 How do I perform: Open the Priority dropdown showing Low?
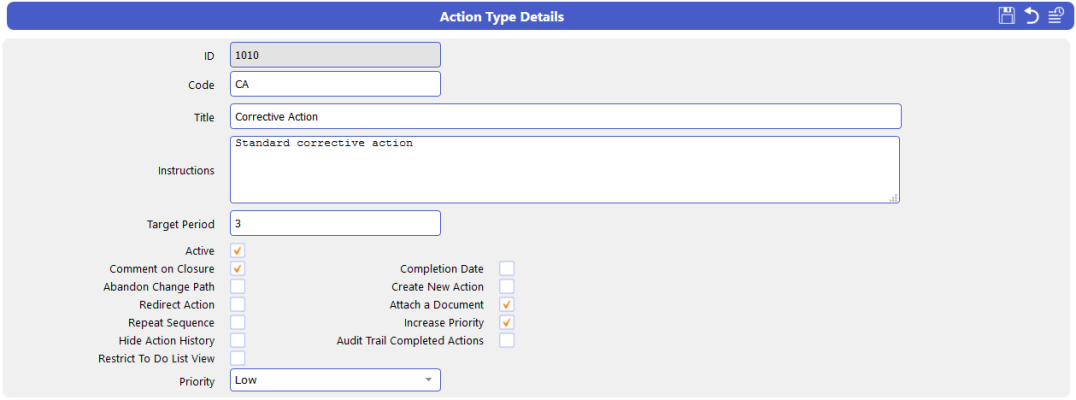click(x=336, y=380)
